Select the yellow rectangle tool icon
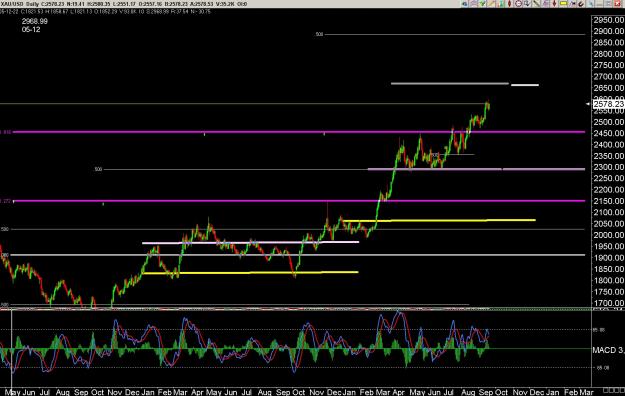The image size is (625, 396). tap(563, 4)
